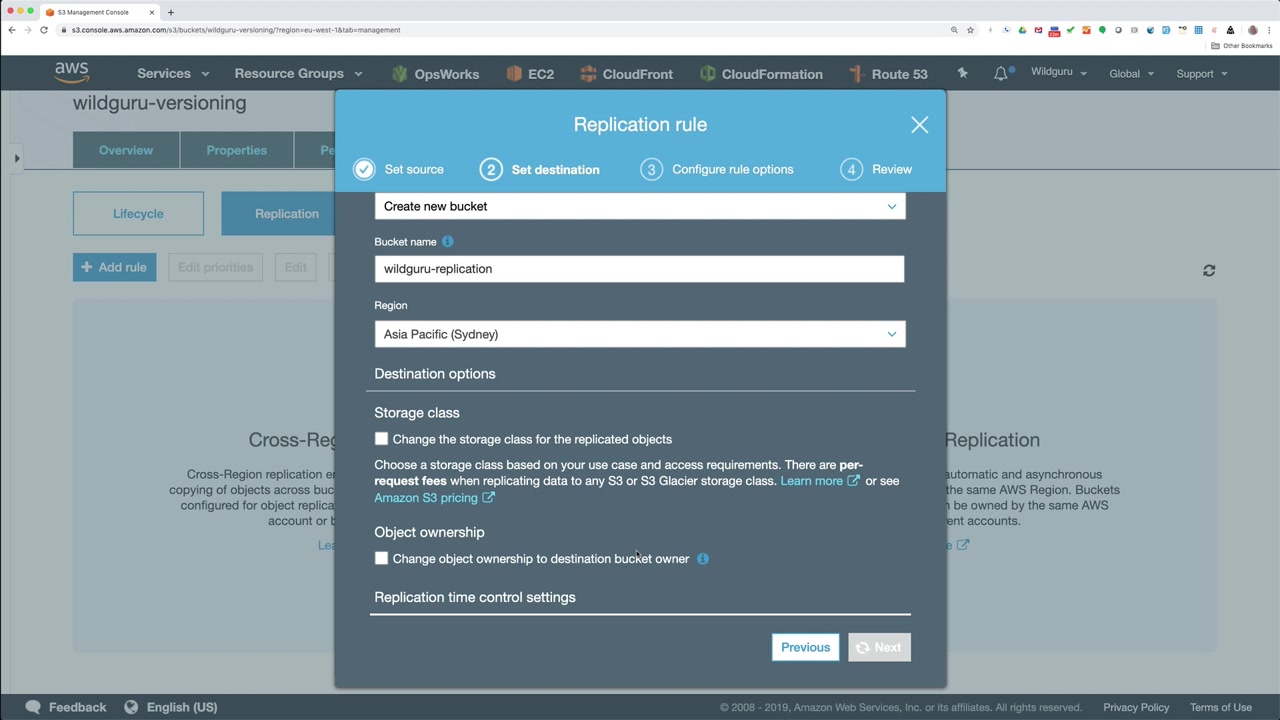Click the Bucket name info icon

coord(448,242)
